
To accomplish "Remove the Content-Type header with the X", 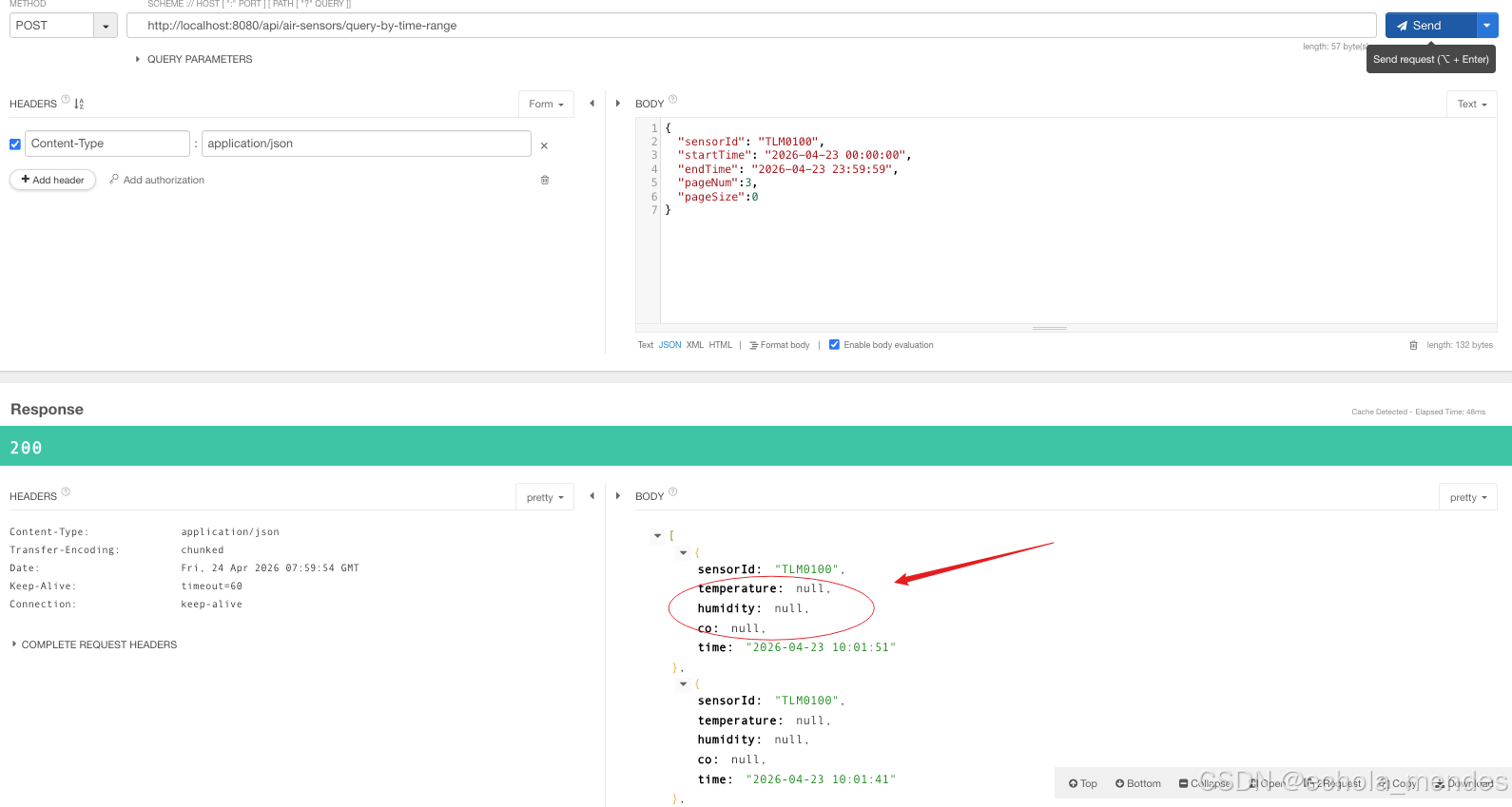I will 544,145.
